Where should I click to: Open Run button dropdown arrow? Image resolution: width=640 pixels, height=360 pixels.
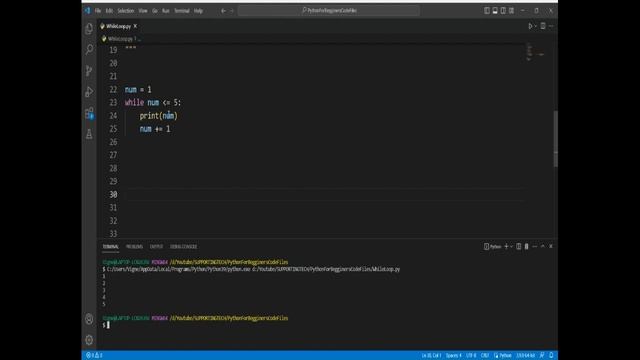[536, 26]
